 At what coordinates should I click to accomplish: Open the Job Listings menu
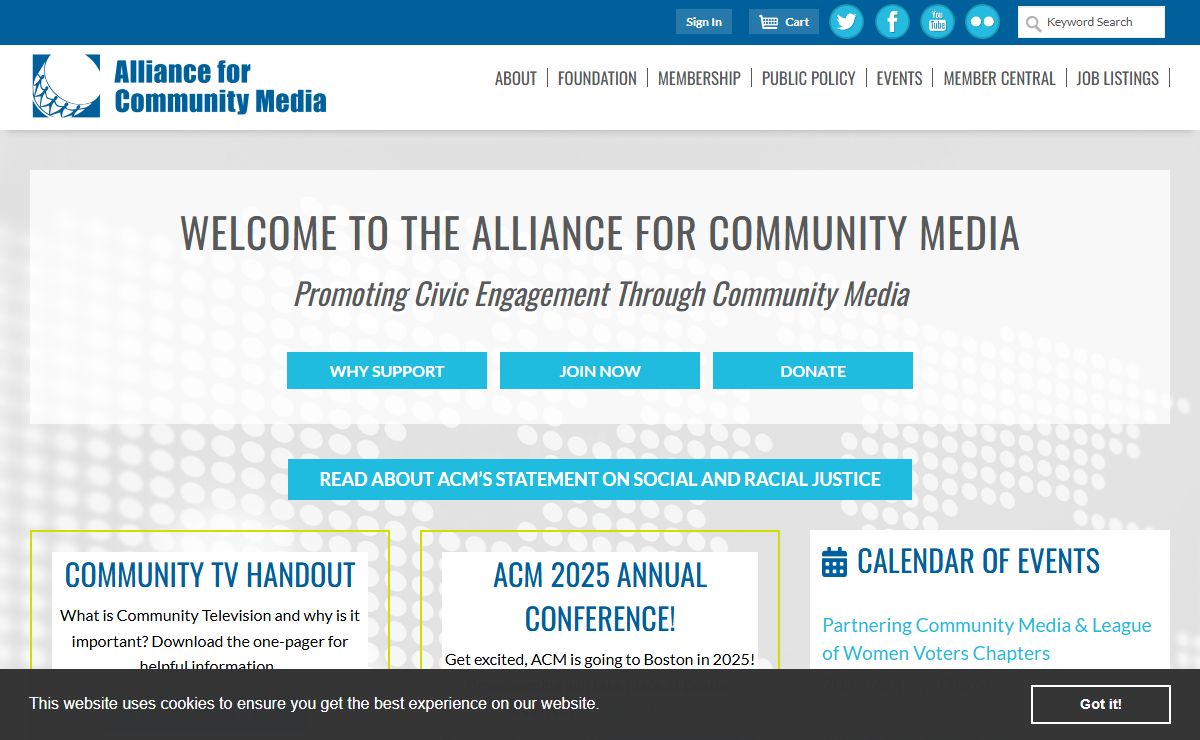(x=1117, y=78)
